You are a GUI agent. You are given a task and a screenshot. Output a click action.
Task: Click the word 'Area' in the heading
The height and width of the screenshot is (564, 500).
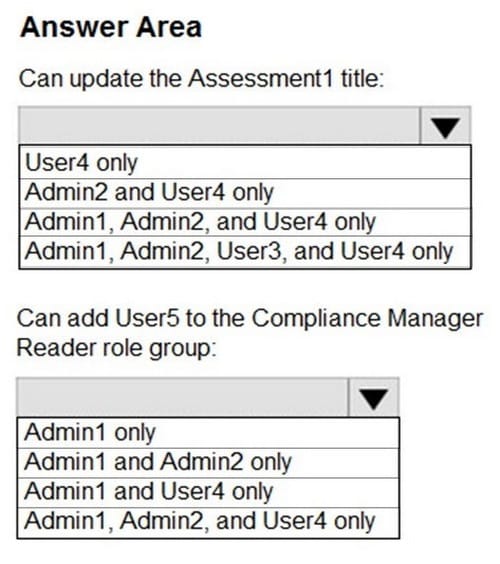tap(169, 27)
